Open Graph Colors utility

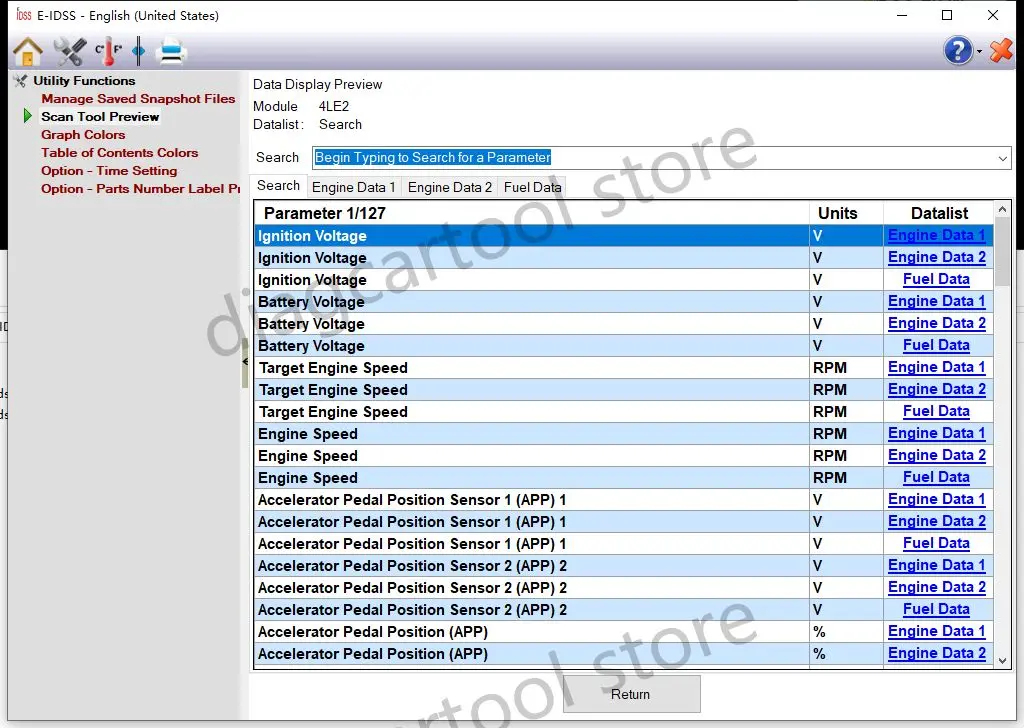[83, 135]
